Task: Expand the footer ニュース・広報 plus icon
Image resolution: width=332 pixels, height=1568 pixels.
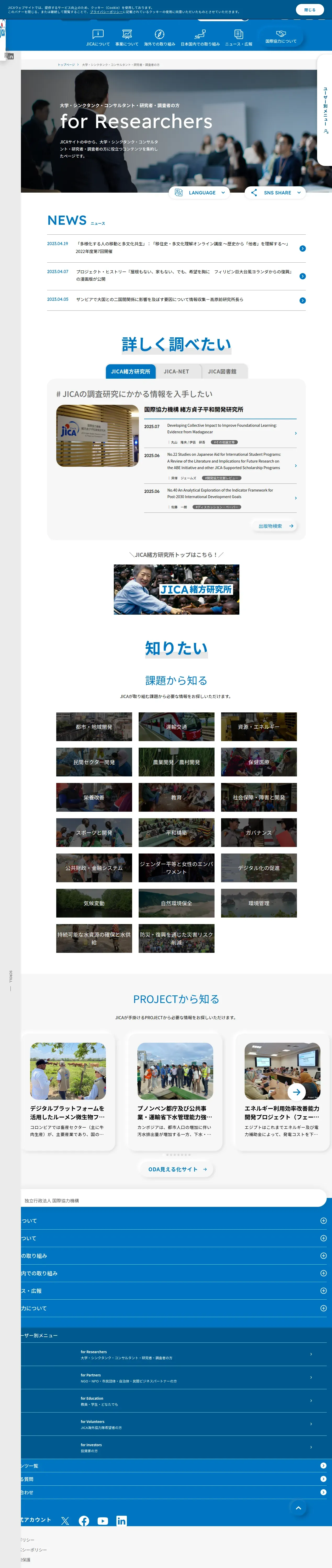Action: (323, 1290)
